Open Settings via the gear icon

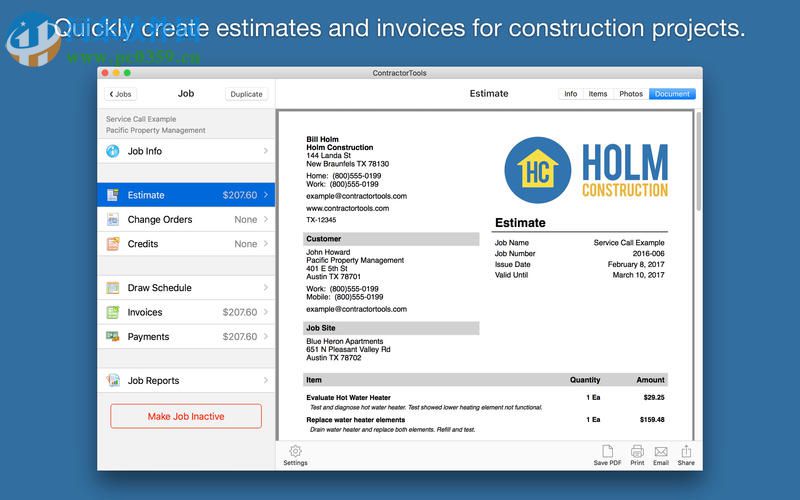(295, 451)
